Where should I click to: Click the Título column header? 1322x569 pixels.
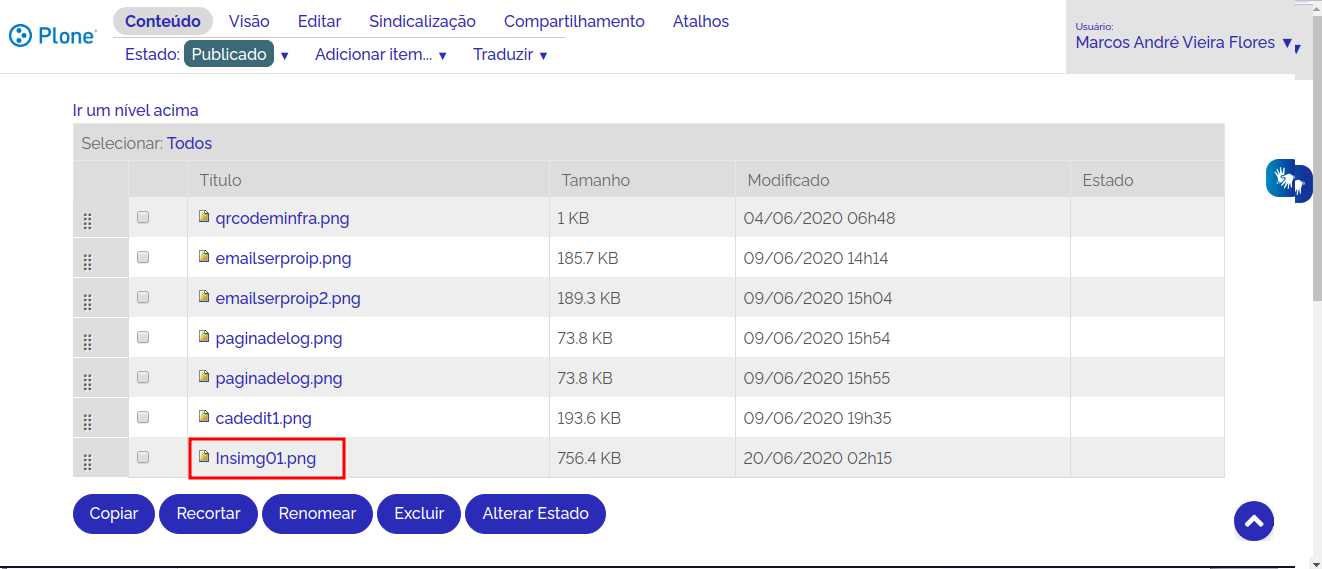coord(368,180)
